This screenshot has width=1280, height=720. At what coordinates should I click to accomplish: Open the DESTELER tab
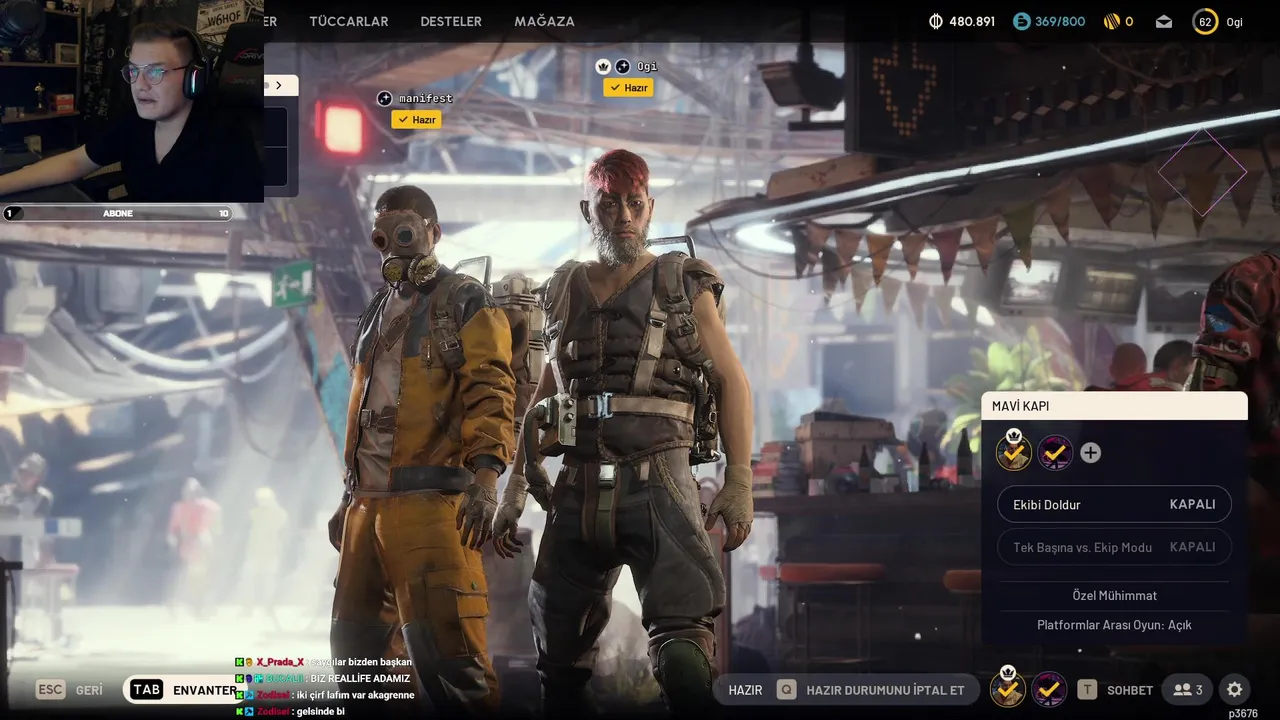click(x=451, y=21)
